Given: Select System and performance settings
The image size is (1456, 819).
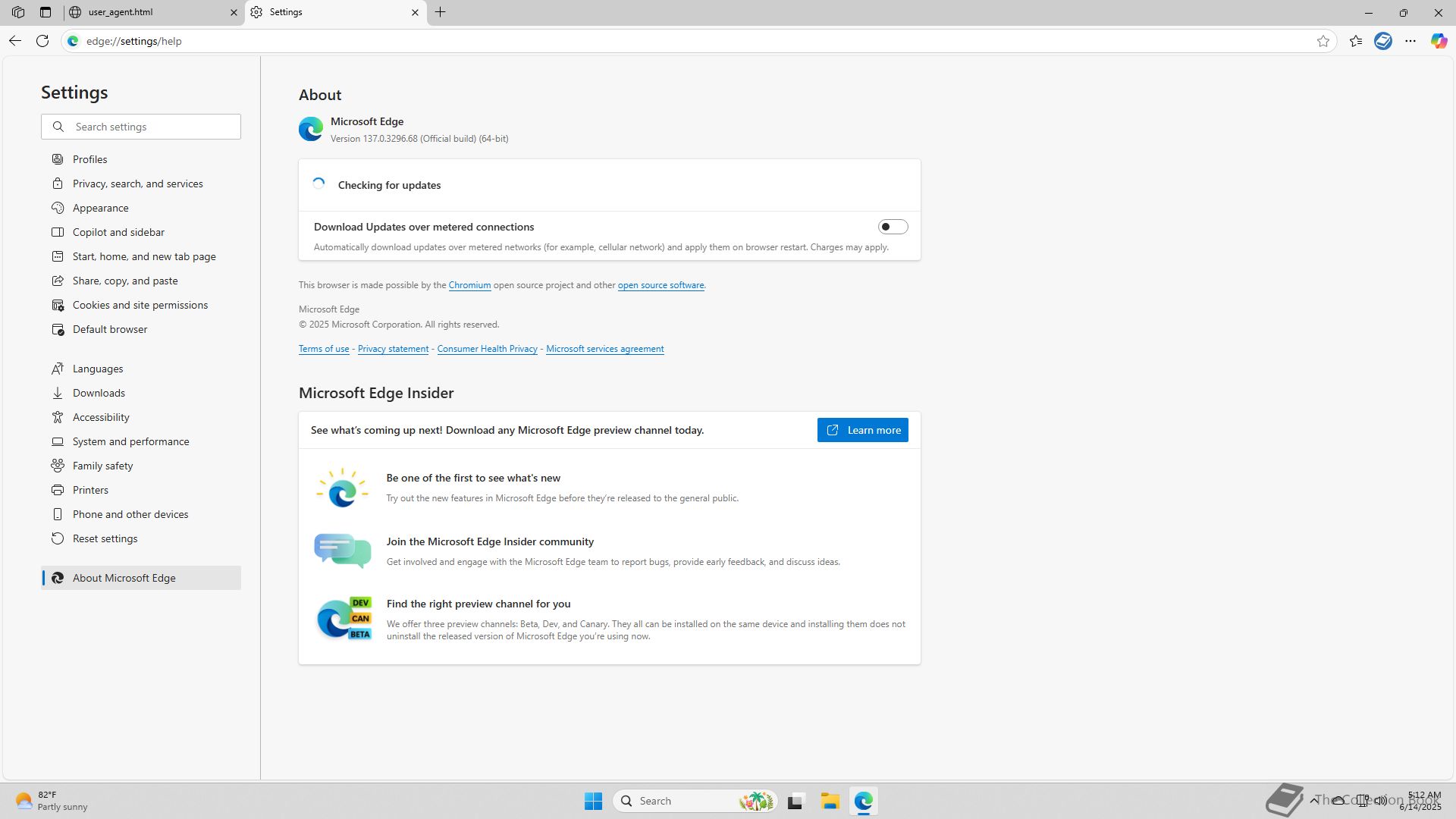Looking at the screenshot, I should [130, 441].
